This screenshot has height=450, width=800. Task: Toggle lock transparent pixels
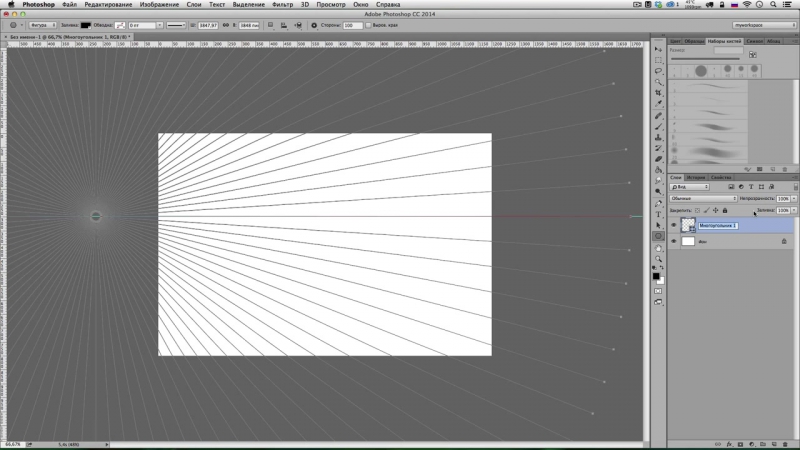pos(697,210)
